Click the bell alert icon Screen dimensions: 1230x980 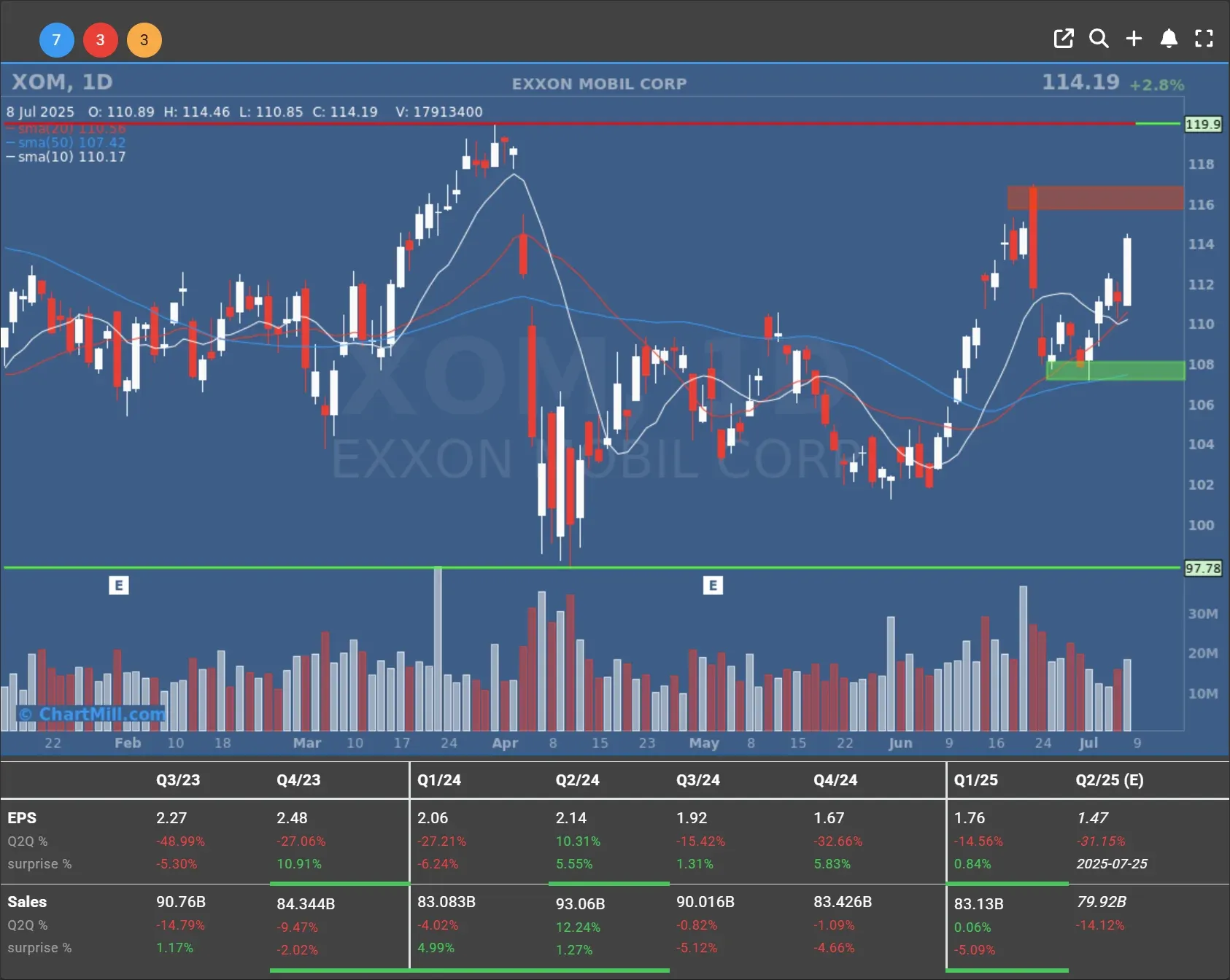pos(1169,39)
